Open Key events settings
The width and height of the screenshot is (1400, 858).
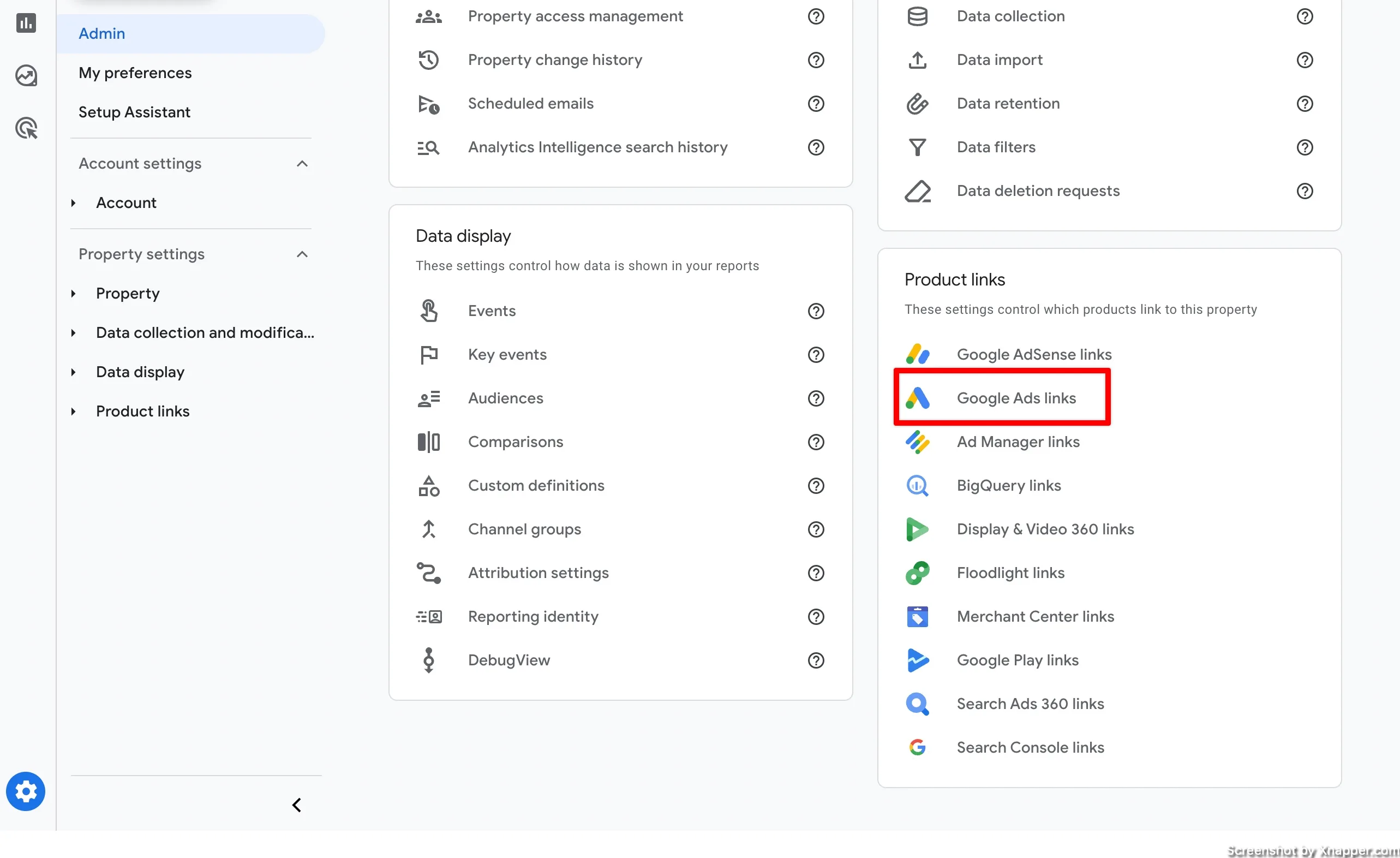coord(507,355)
